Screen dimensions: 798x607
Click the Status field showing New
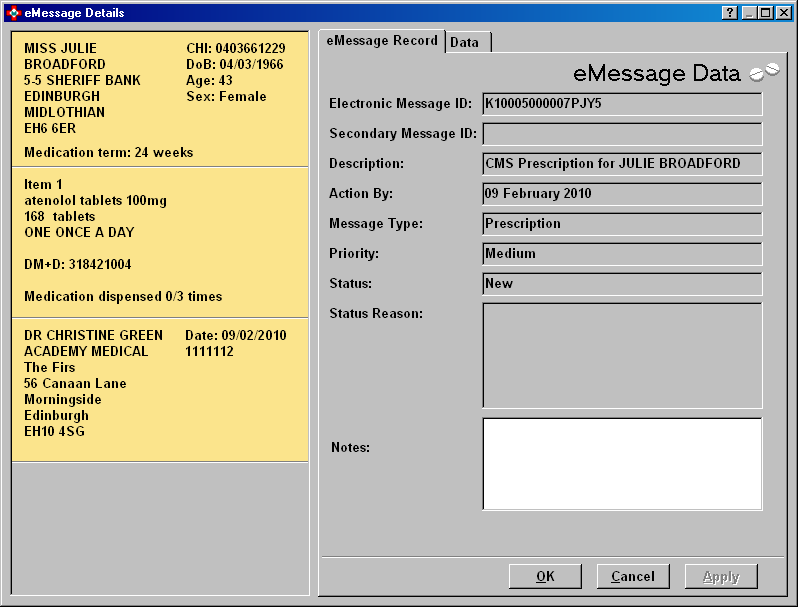coord(622,284)
